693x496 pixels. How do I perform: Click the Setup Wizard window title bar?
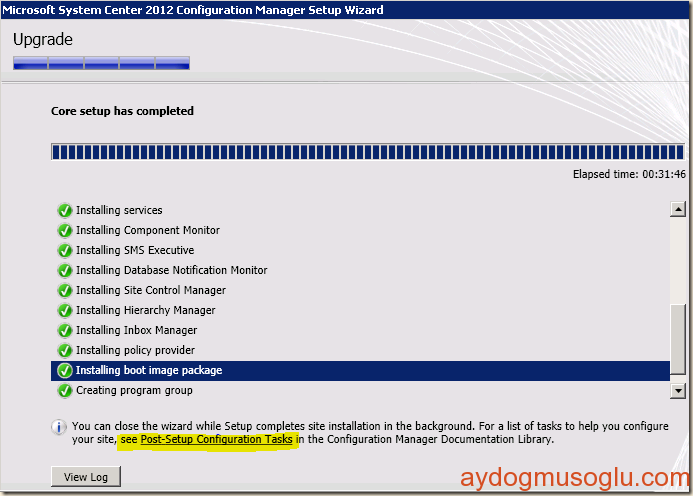(345, 10)
